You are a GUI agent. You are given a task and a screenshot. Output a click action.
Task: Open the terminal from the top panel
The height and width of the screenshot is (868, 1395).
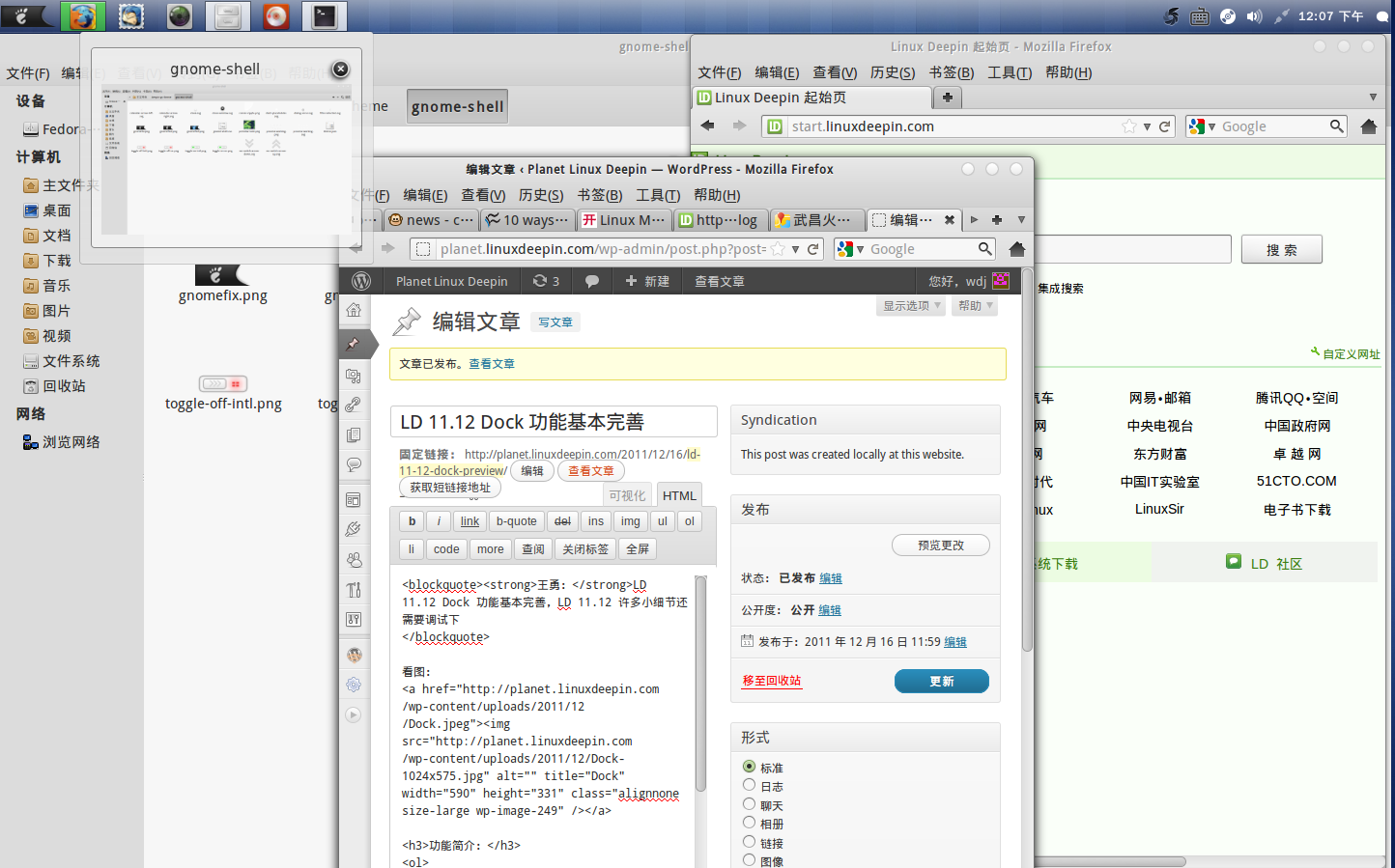325,15
